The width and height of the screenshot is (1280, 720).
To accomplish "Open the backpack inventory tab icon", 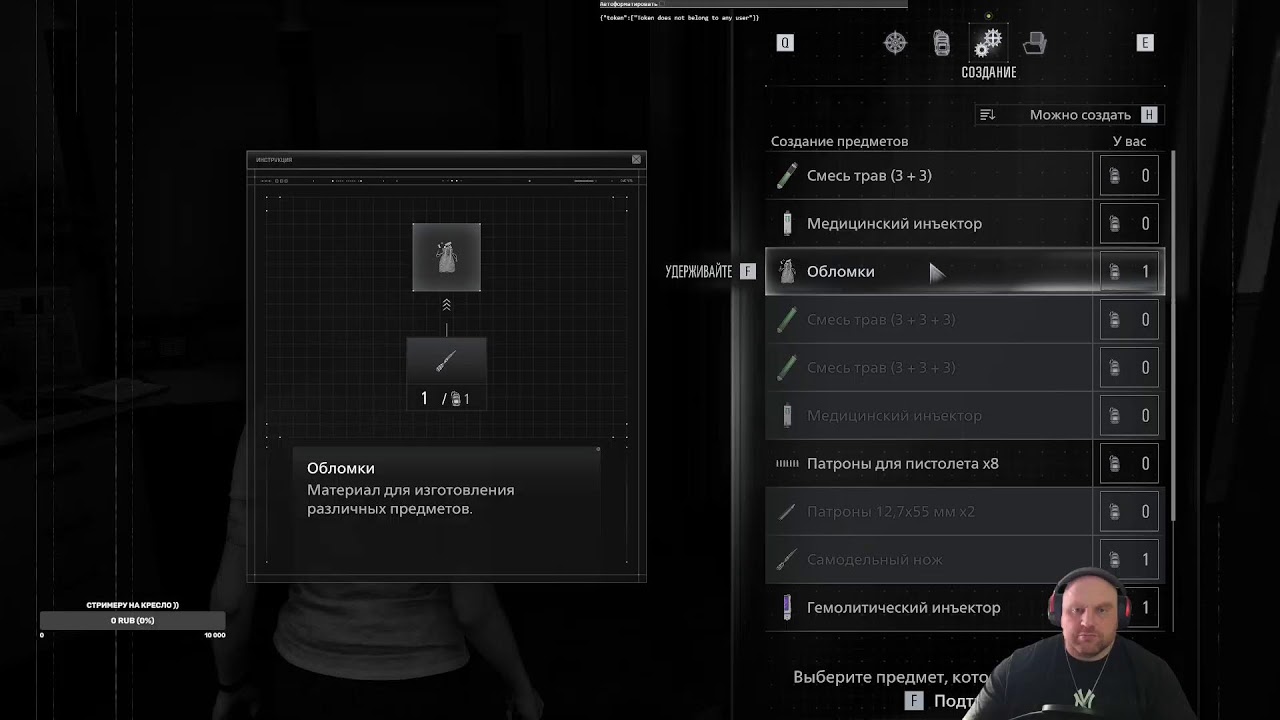I will (941, 43).
